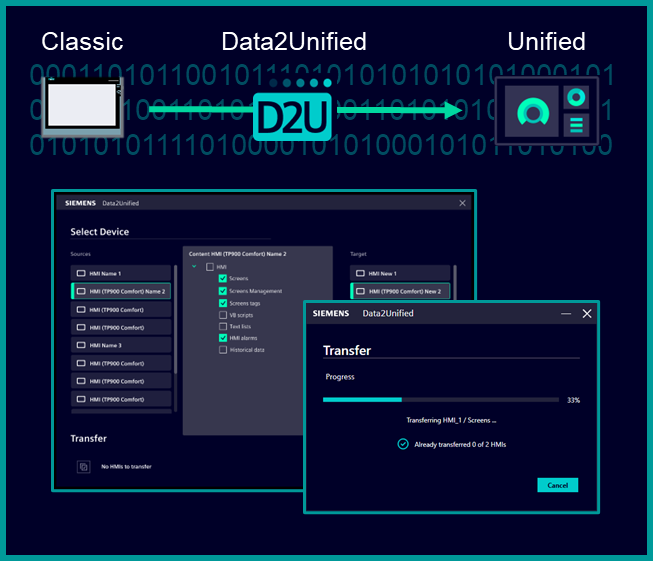
Task: Select source HMI (TP900 Comfort) Name 2
Action: point(121,291)
